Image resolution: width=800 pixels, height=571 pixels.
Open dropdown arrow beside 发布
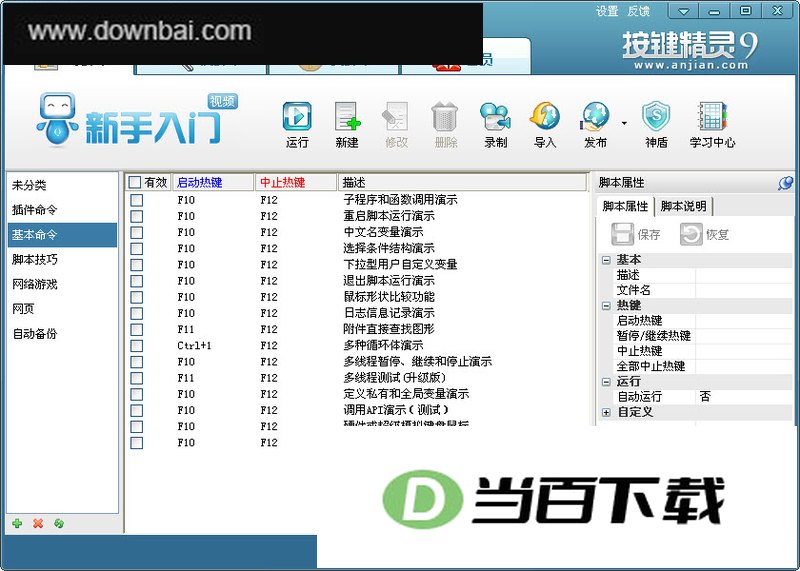(624, 123)
